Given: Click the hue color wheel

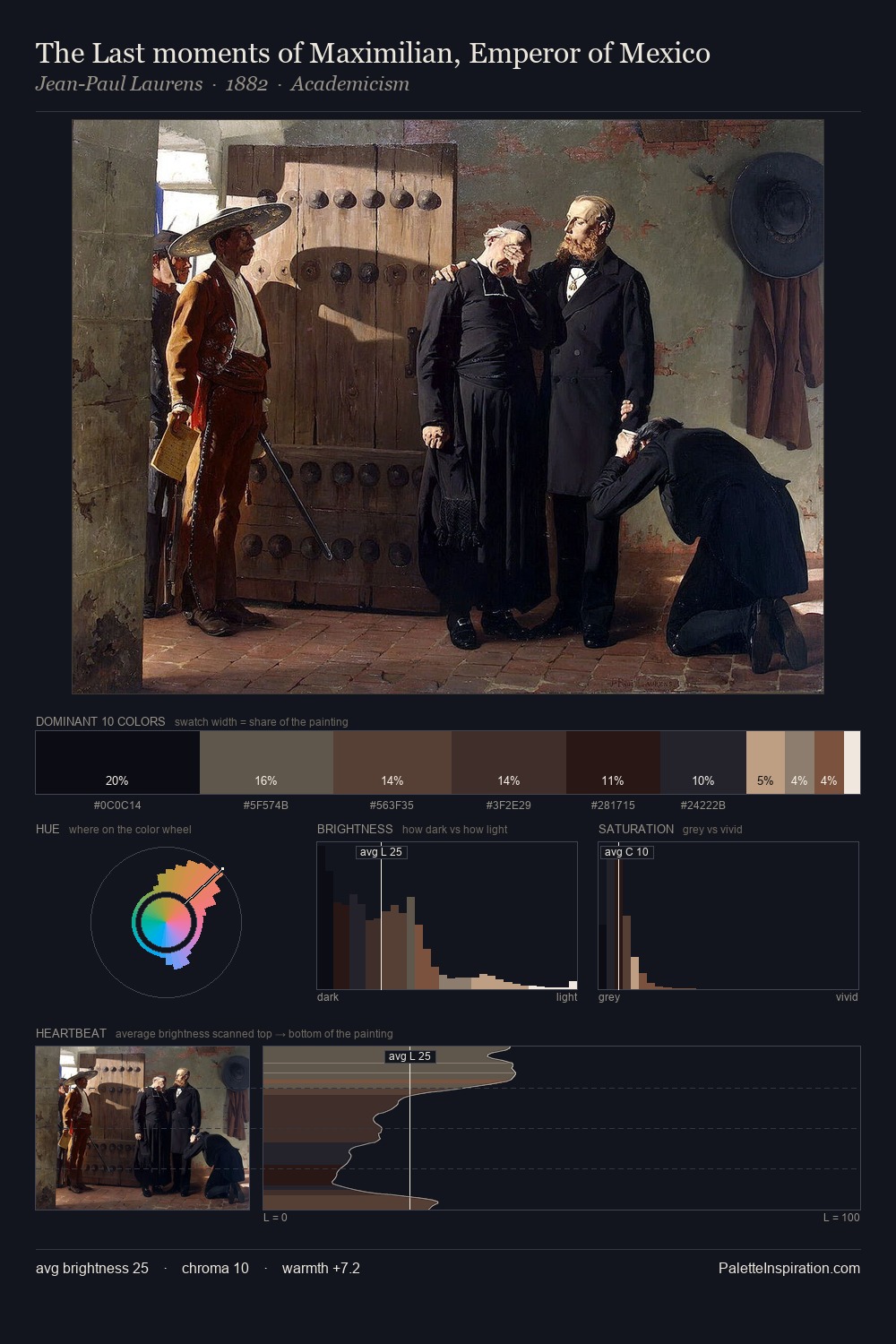Looking at the screenshot, I should coord(166,921).
